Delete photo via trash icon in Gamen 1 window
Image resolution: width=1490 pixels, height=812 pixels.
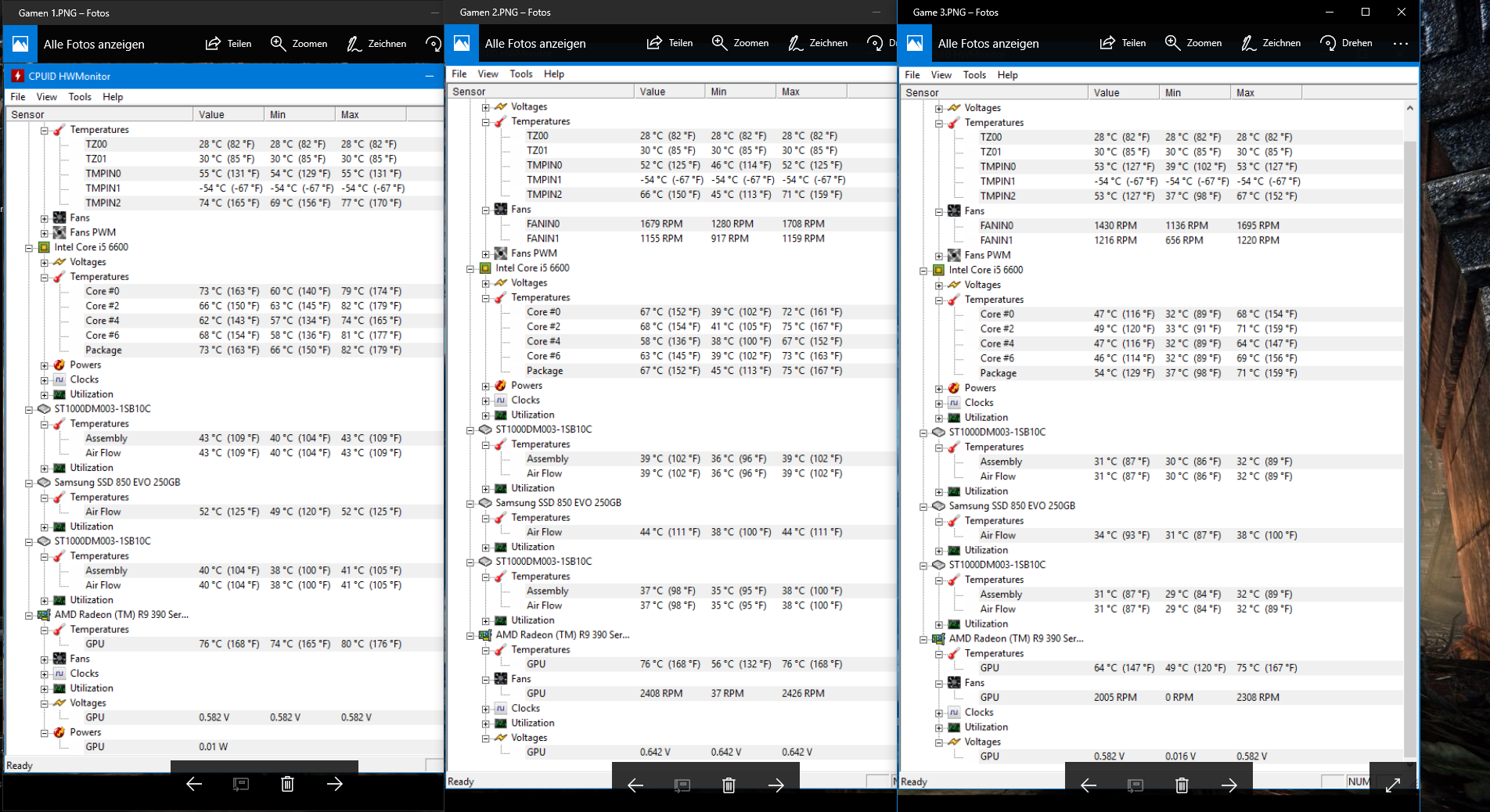(x=288, y=784)
